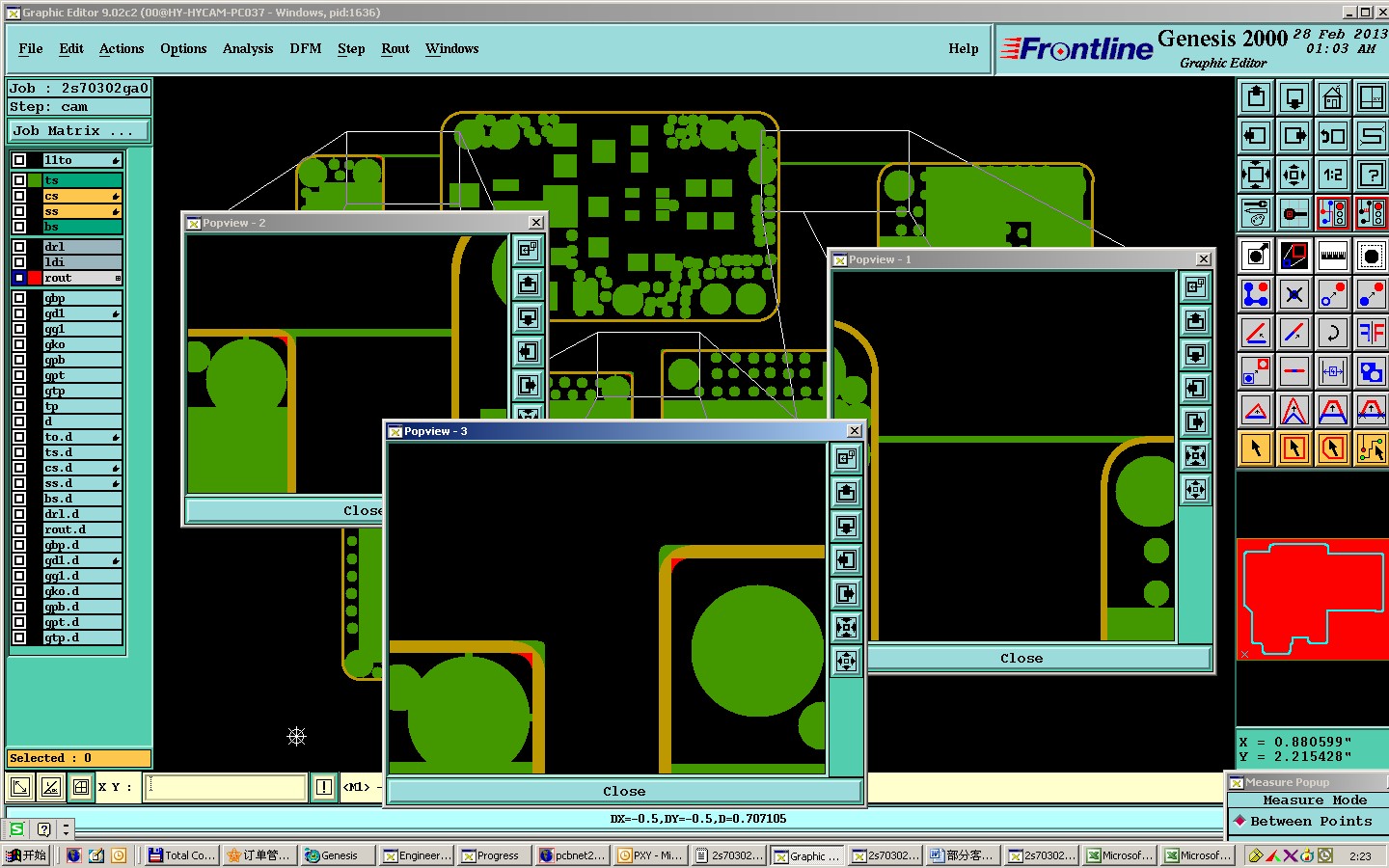The height and width of the screenshot is (868, 1389).
Task: Click the red board overview thumbnail
Action: pos(1313,598)
